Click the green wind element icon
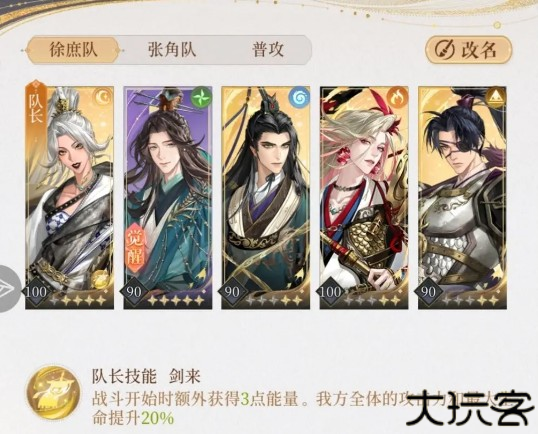The image size is (538, 434). (201, 97)
